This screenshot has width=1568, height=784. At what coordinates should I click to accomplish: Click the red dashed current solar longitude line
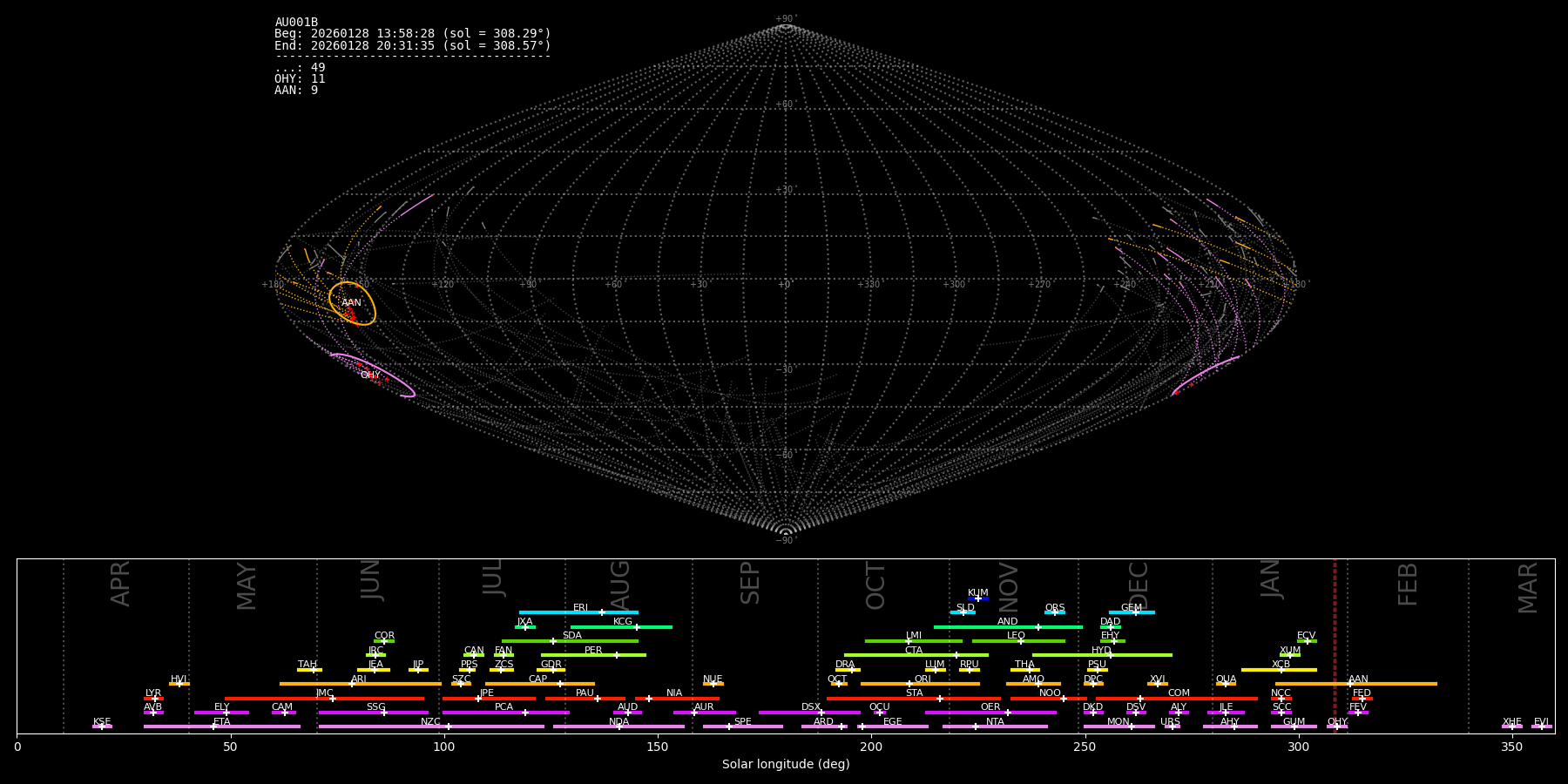pos(1335,645)
